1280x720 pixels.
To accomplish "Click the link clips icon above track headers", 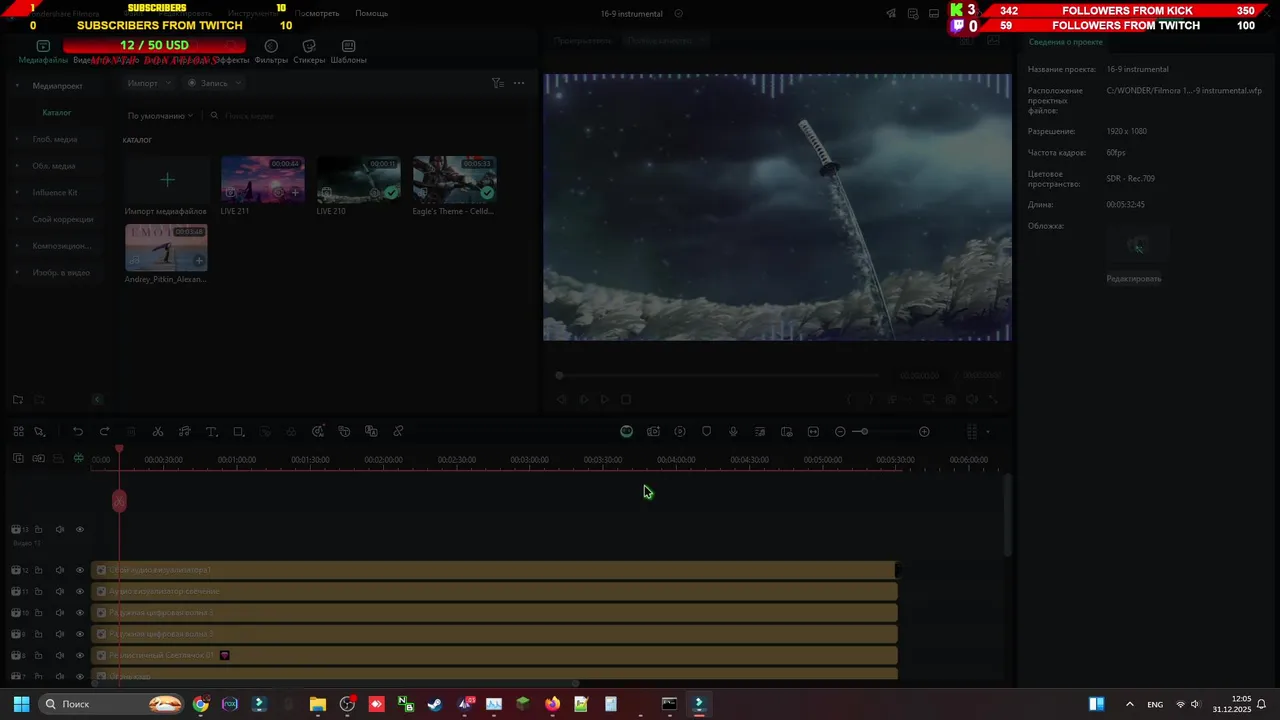I will pos(38,458).
